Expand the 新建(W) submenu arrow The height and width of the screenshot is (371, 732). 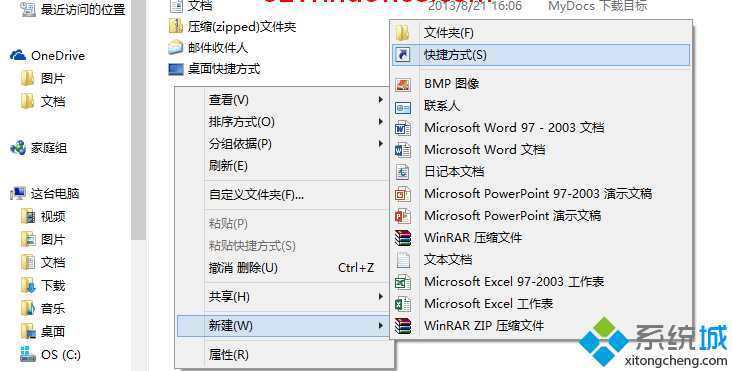point(380,326)
